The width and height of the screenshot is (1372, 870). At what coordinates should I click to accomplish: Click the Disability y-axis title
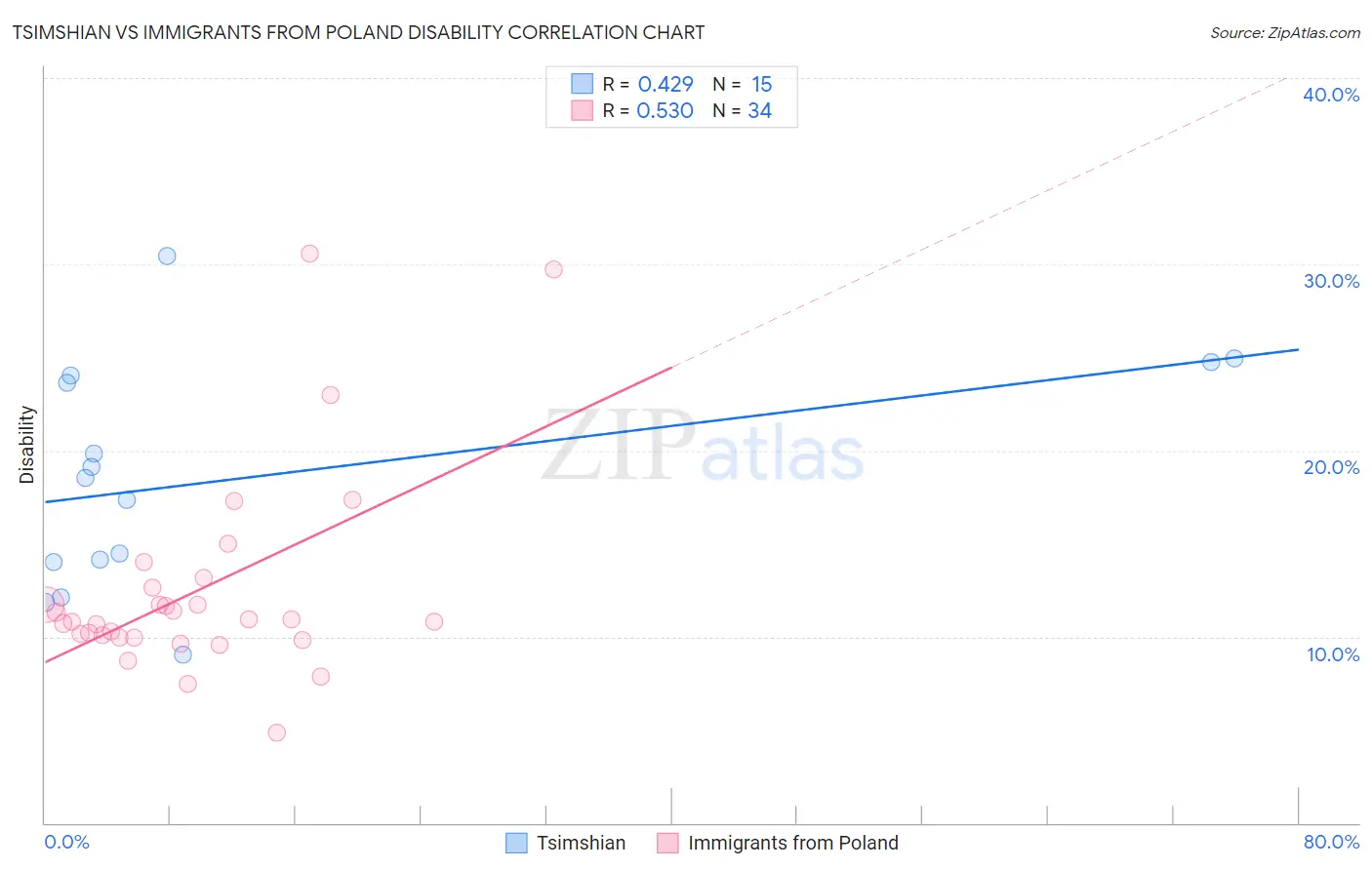point(26,445)
